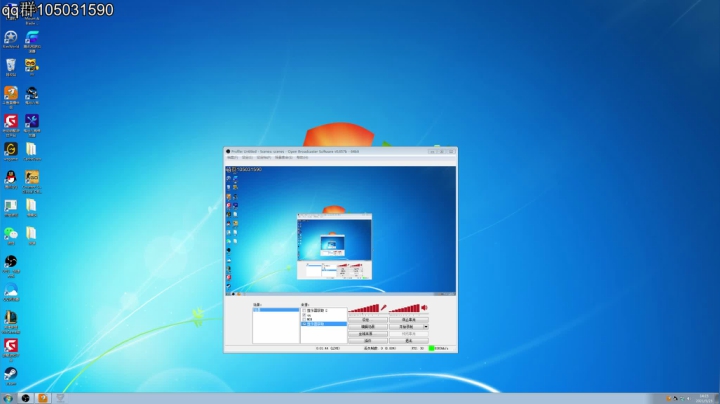Open the last menu (Help) in OBS menu bar
The width and height of the screenshot is (720, 404).
point(302,157)
